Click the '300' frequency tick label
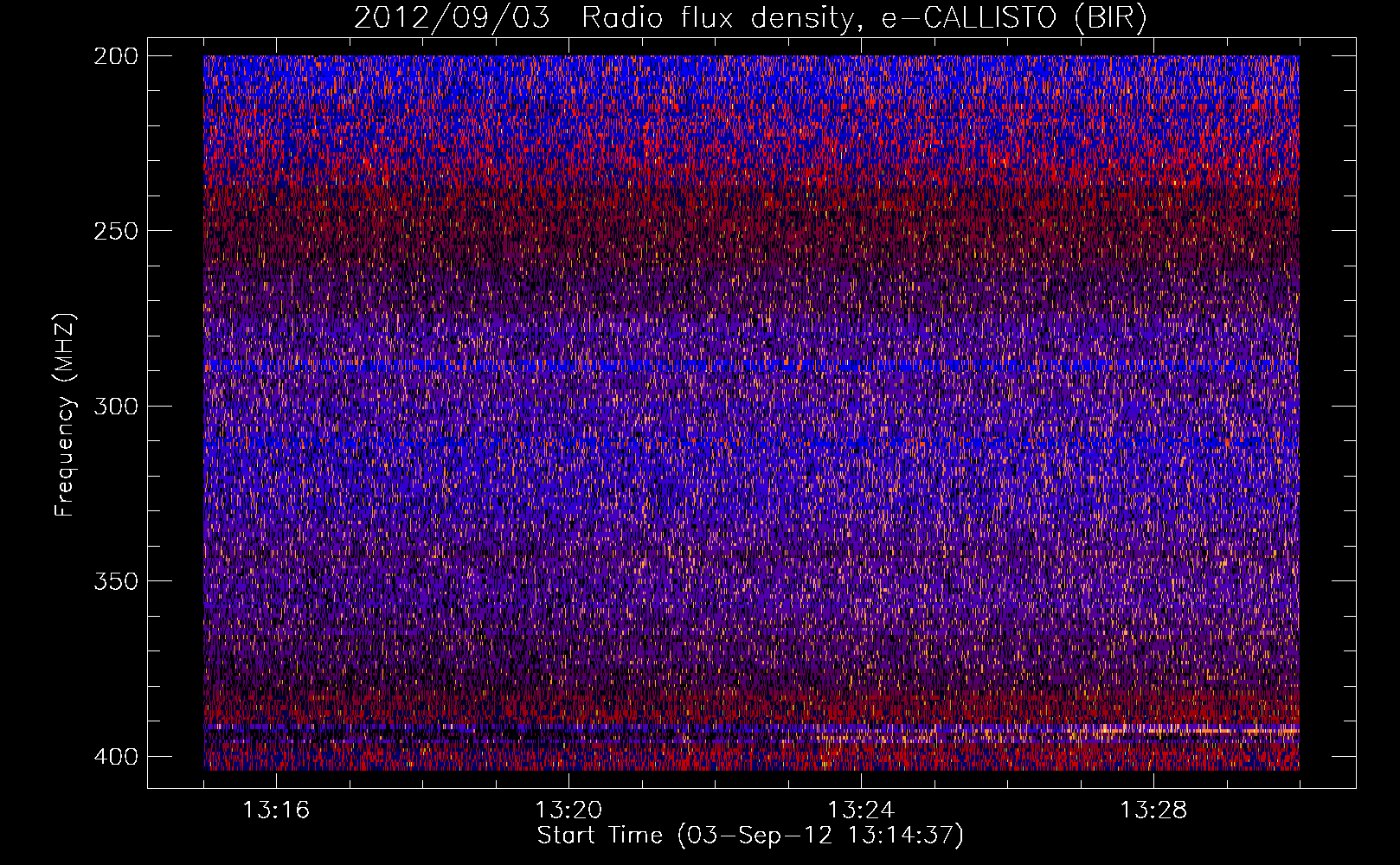This screenshot has width=1400, height=865. pos(115,407)
